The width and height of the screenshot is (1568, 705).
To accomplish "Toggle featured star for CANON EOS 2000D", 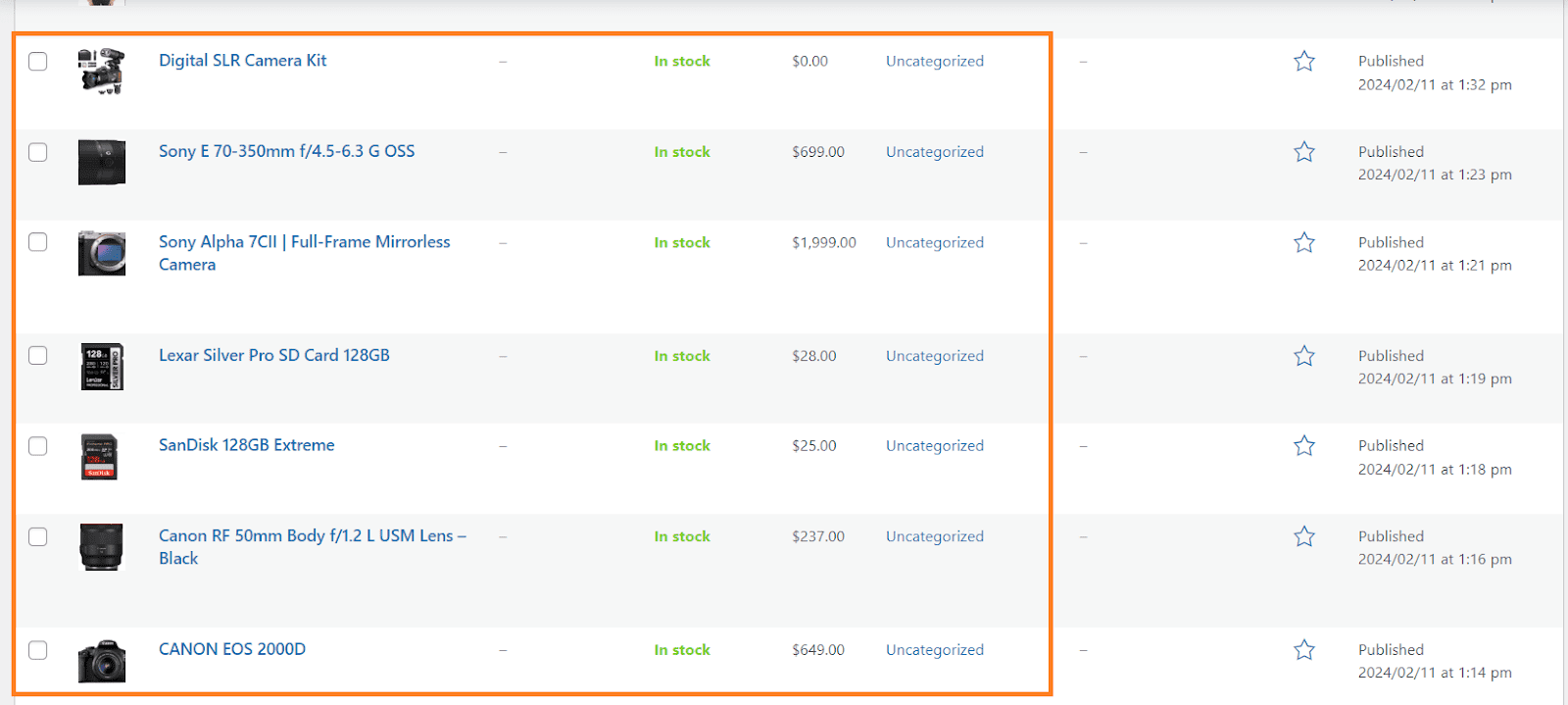I will click(1303, 650).
